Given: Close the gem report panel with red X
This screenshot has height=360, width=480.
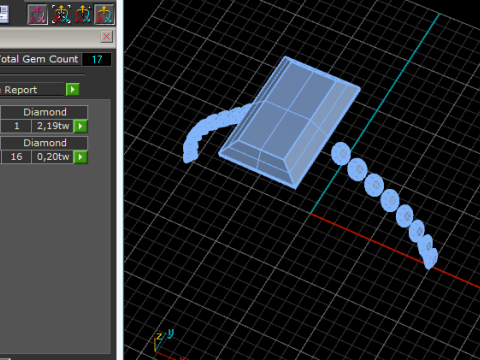Looking at the screenshot, I should click(107, 36).
